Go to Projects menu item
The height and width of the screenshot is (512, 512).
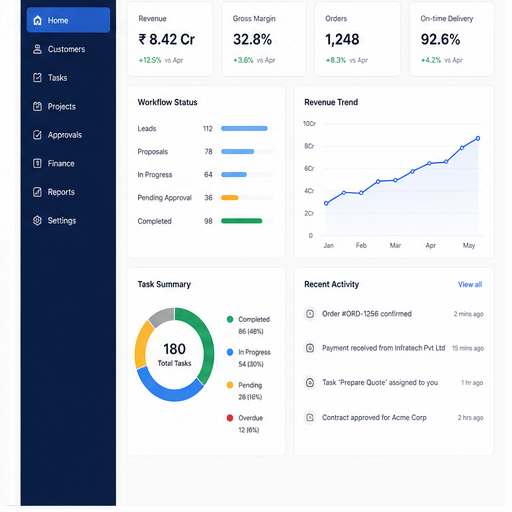point(68,106)
